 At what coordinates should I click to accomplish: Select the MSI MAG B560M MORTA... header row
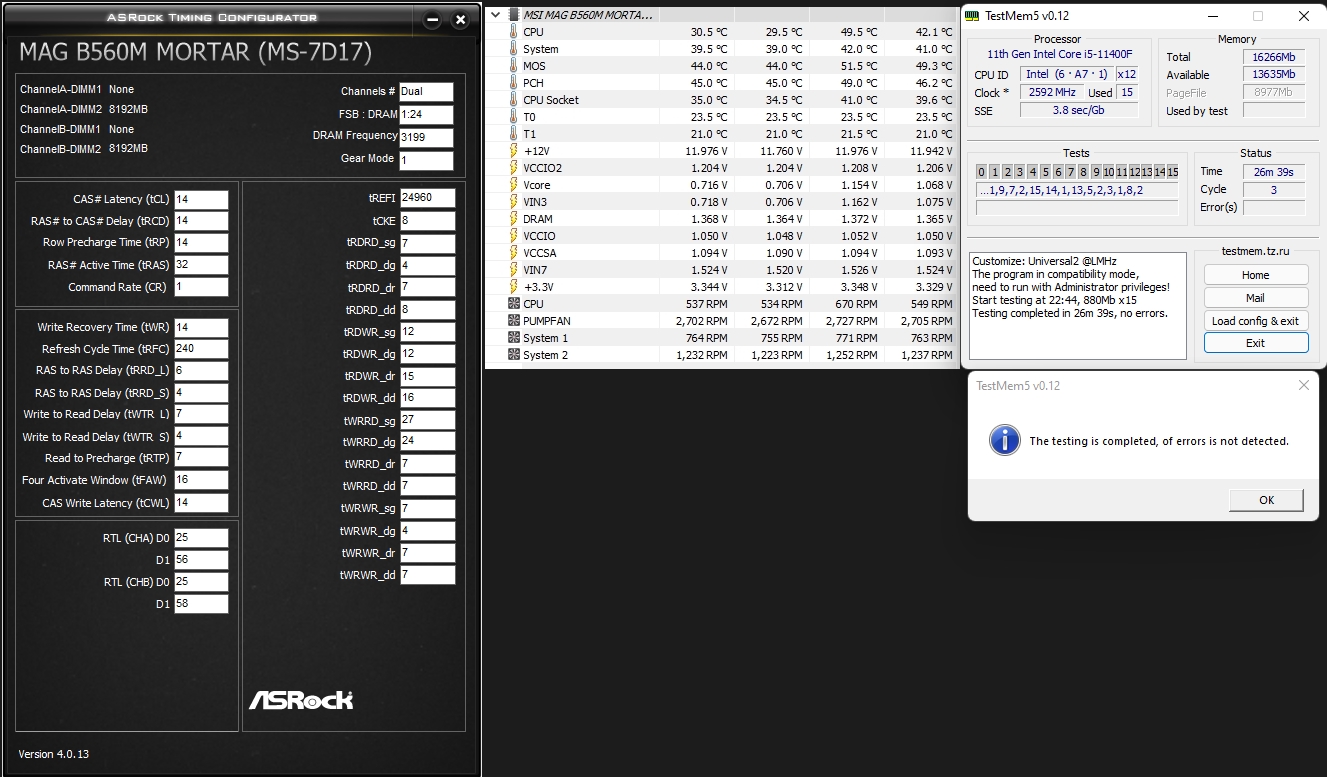722,15
